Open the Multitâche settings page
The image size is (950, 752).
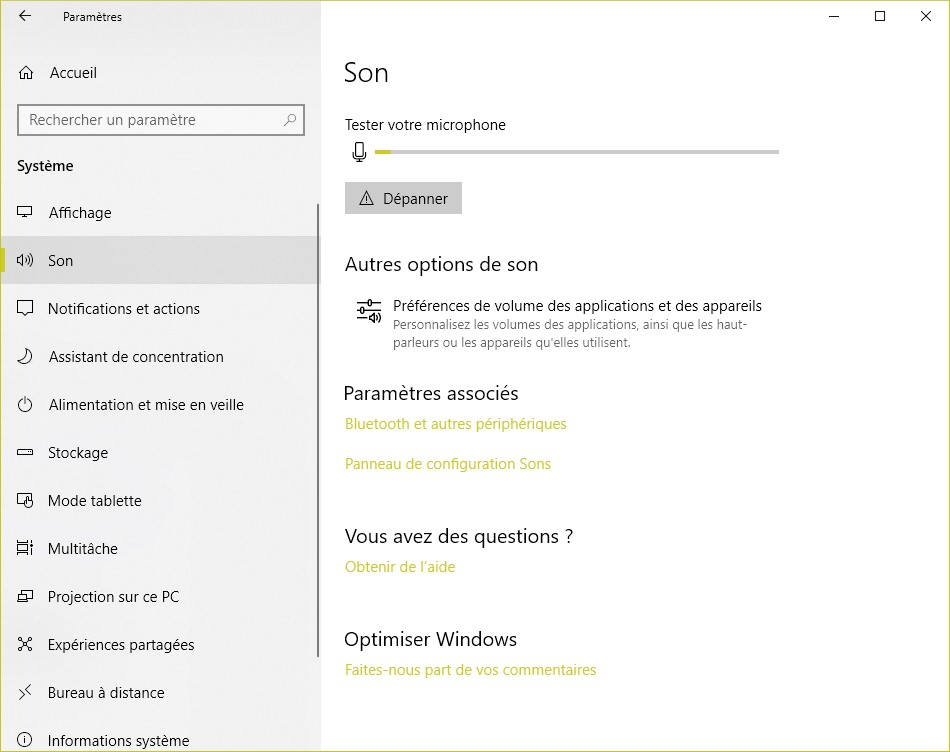pos(83,549)
